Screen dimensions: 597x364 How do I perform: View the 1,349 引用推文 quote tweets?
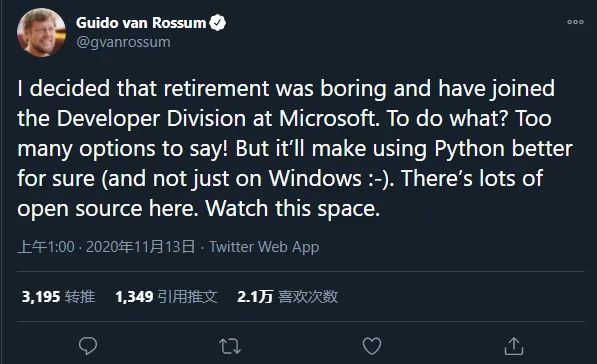(166, 297)
